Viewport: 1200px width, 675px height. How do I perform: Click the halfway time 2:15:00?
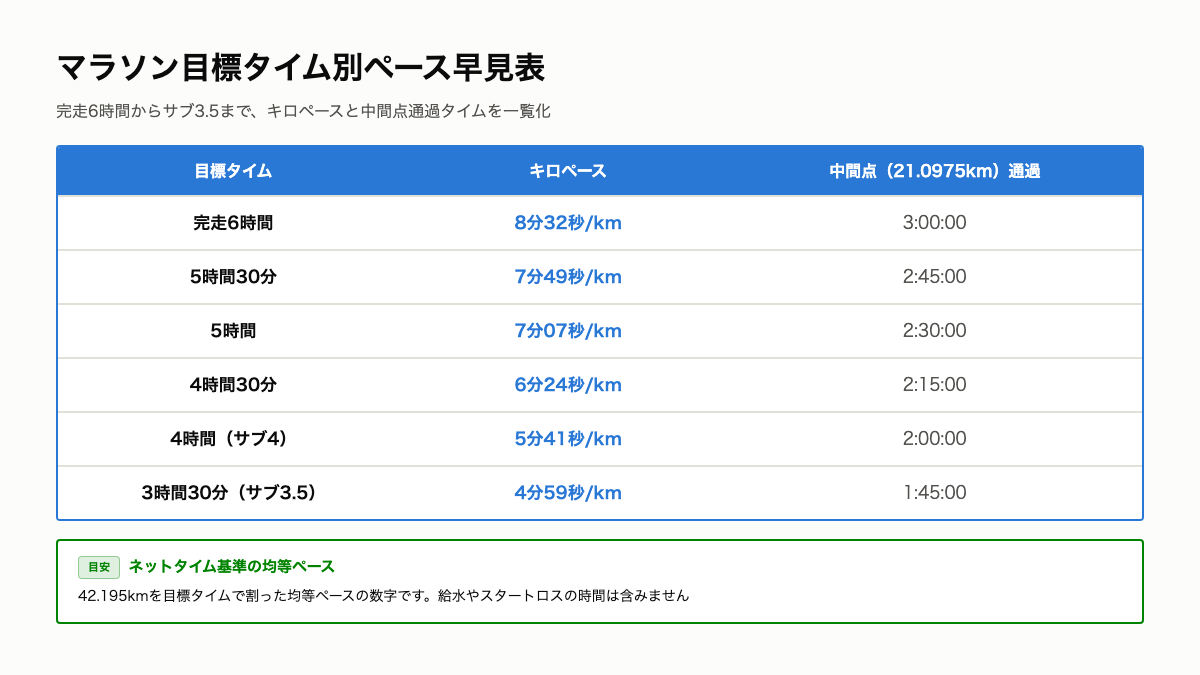click(x=935, y=385)
